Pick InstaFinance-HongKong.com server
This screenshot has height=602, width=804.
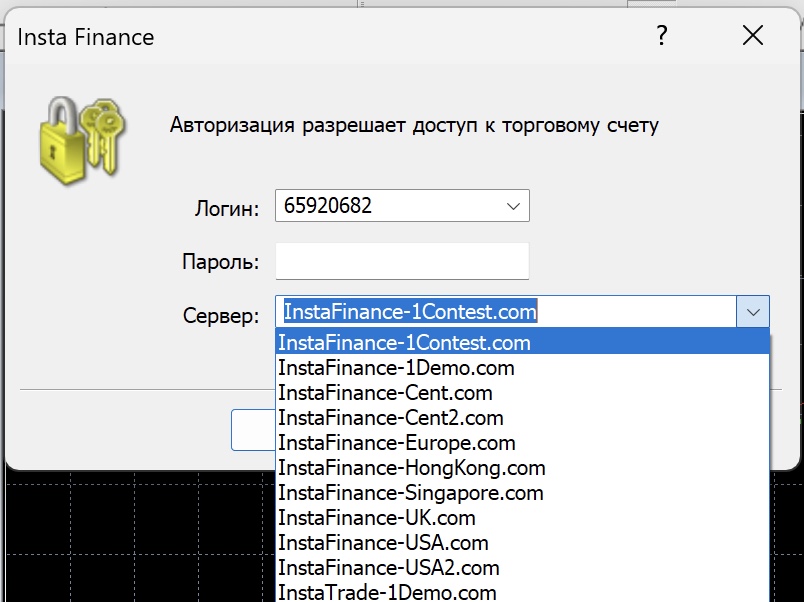click(x=522, y=468)
